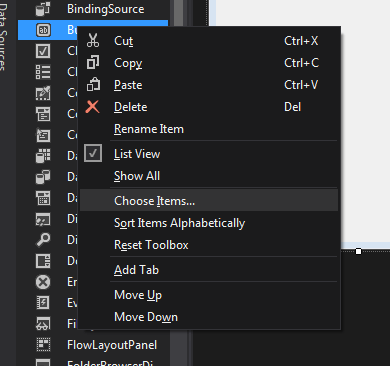Select the DataGridView control icon

(43, 156)
